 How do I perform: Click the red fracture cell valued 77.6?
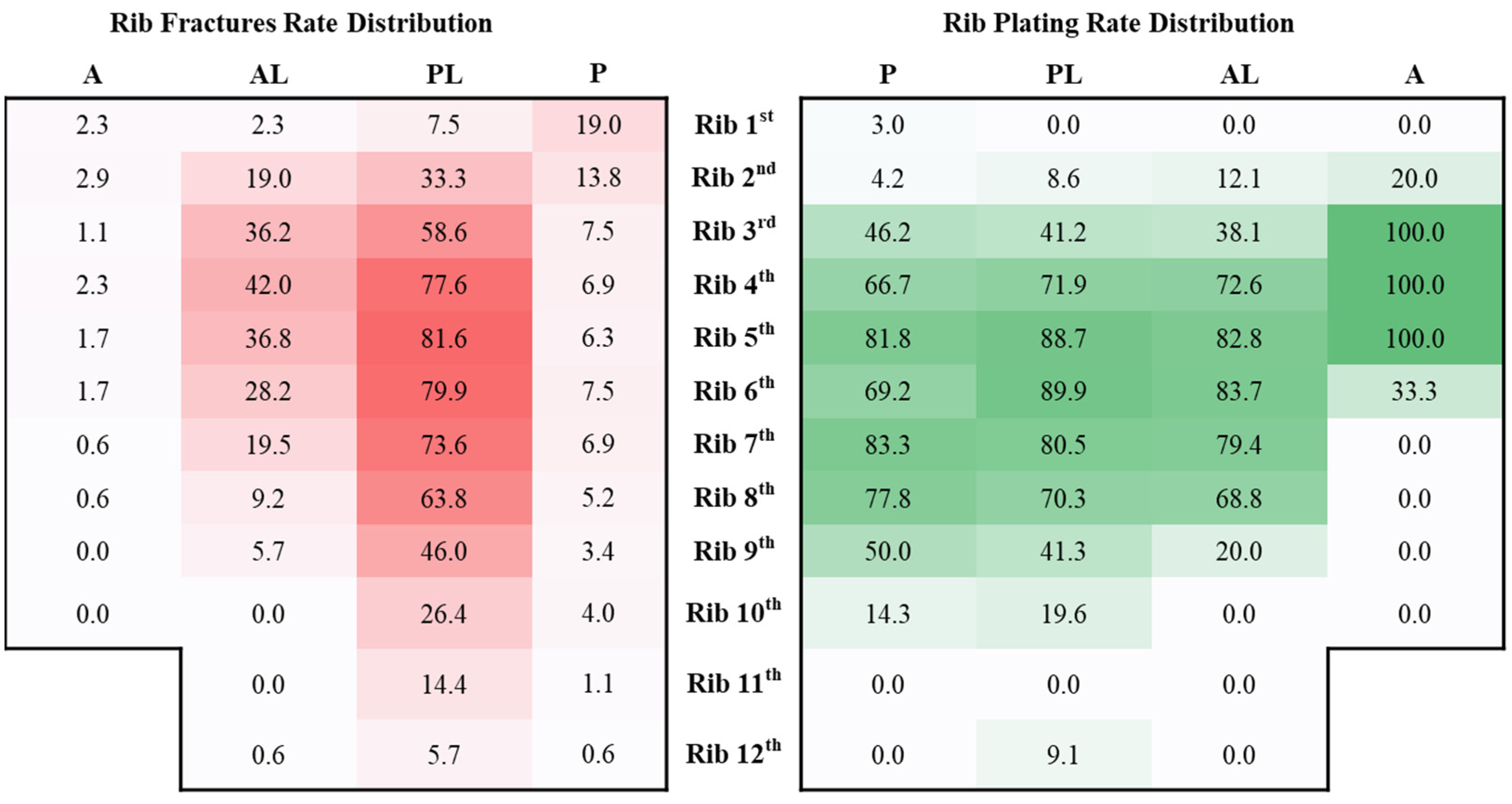pos(444,285)
